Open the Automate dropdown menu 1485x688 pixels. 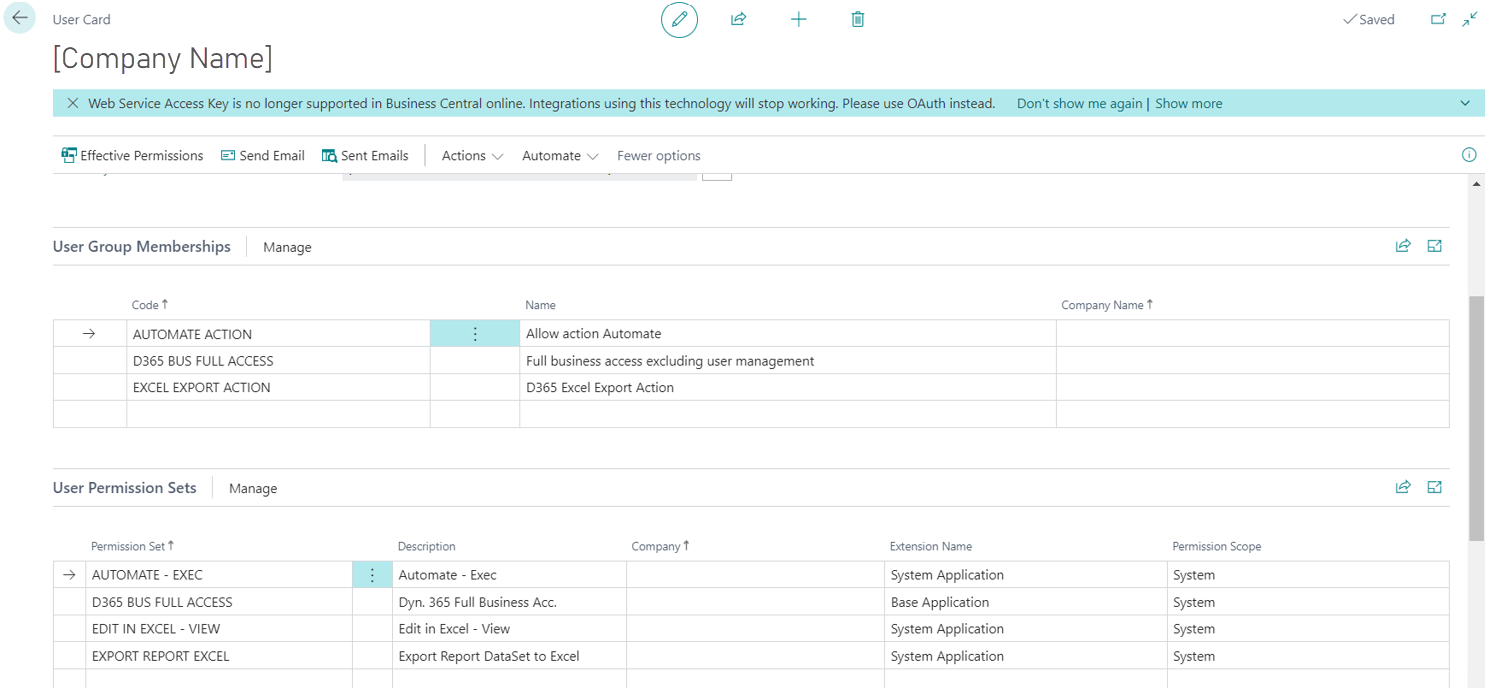pyautogui.click(x=560, y=156)
